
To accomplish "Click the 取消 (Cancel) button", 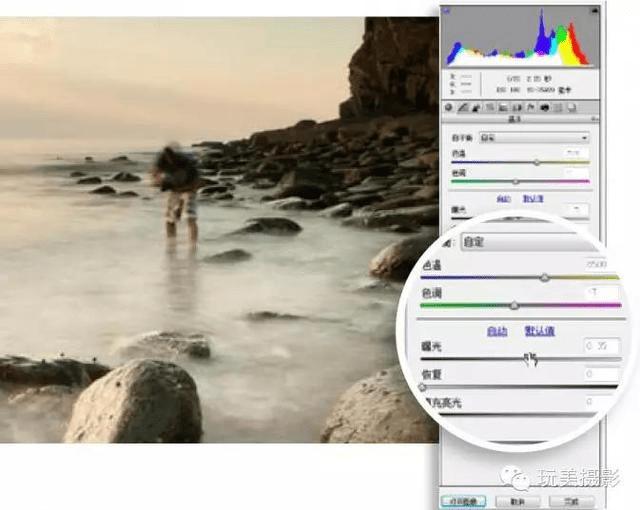I will (x=518, y=501).
